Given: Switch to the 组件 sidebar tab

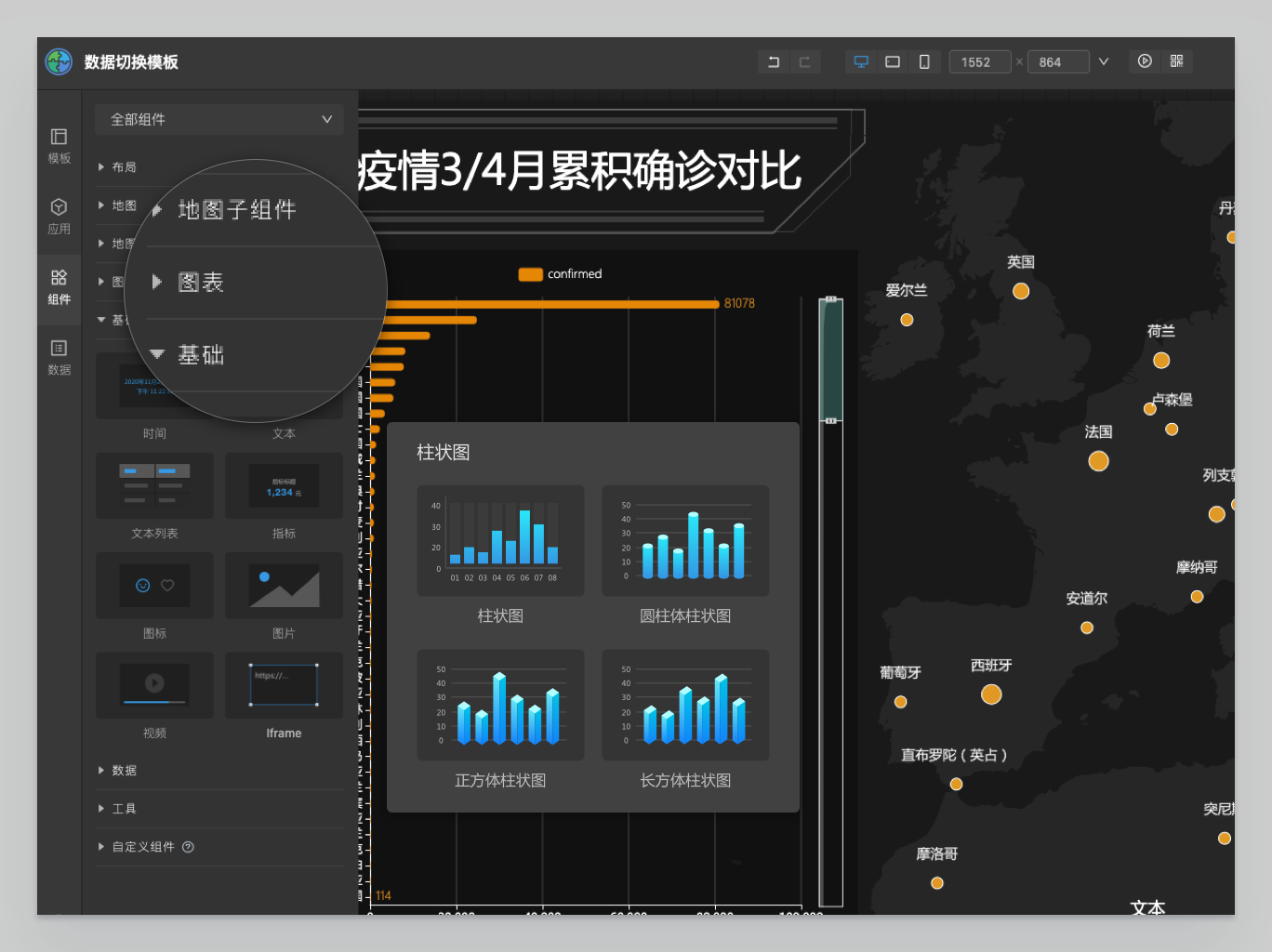Looking at the screenshot, I should [x=59, y=287].
